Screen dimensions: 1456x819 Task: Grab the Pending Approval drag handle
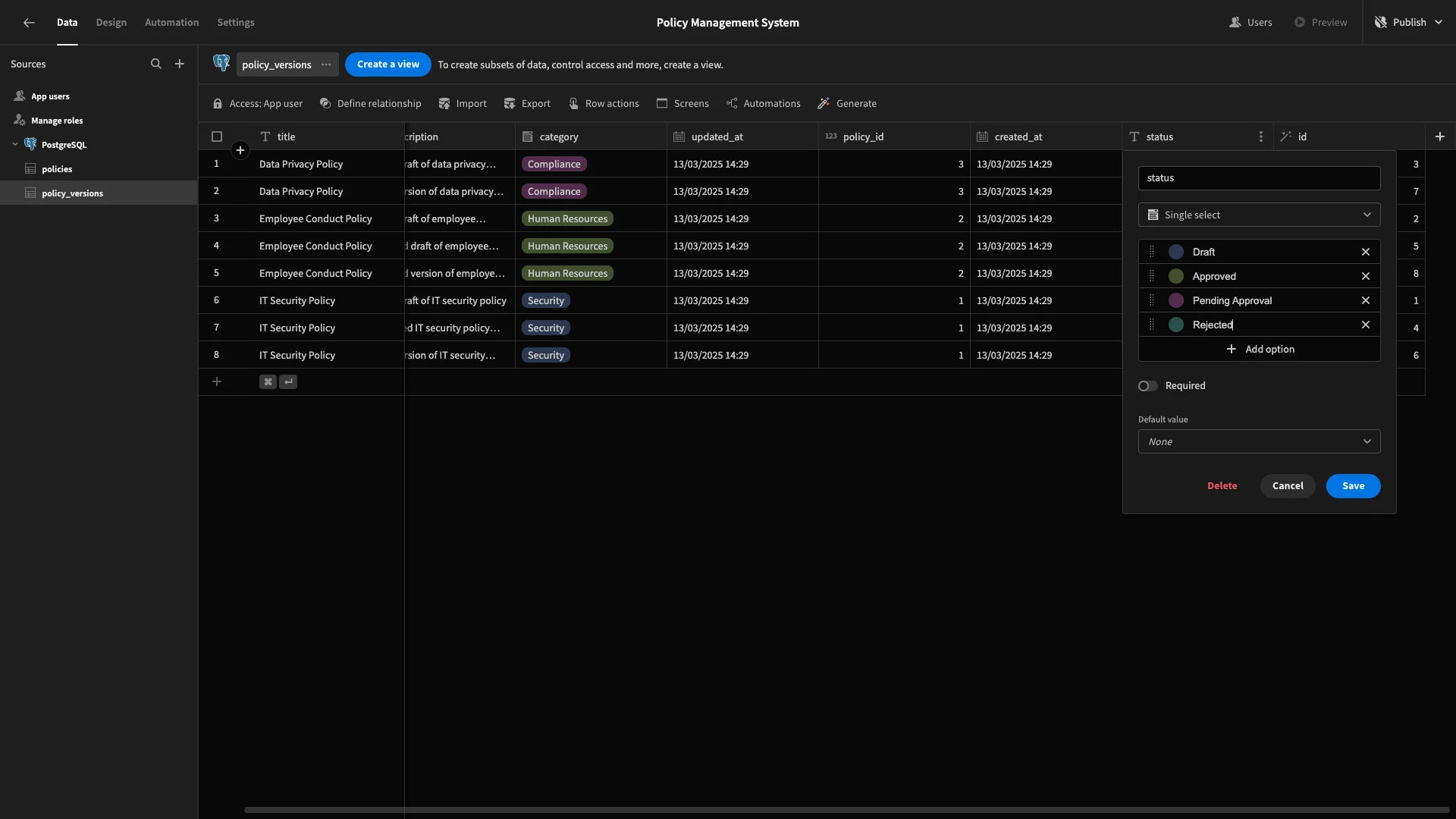tap(1152, 300)
